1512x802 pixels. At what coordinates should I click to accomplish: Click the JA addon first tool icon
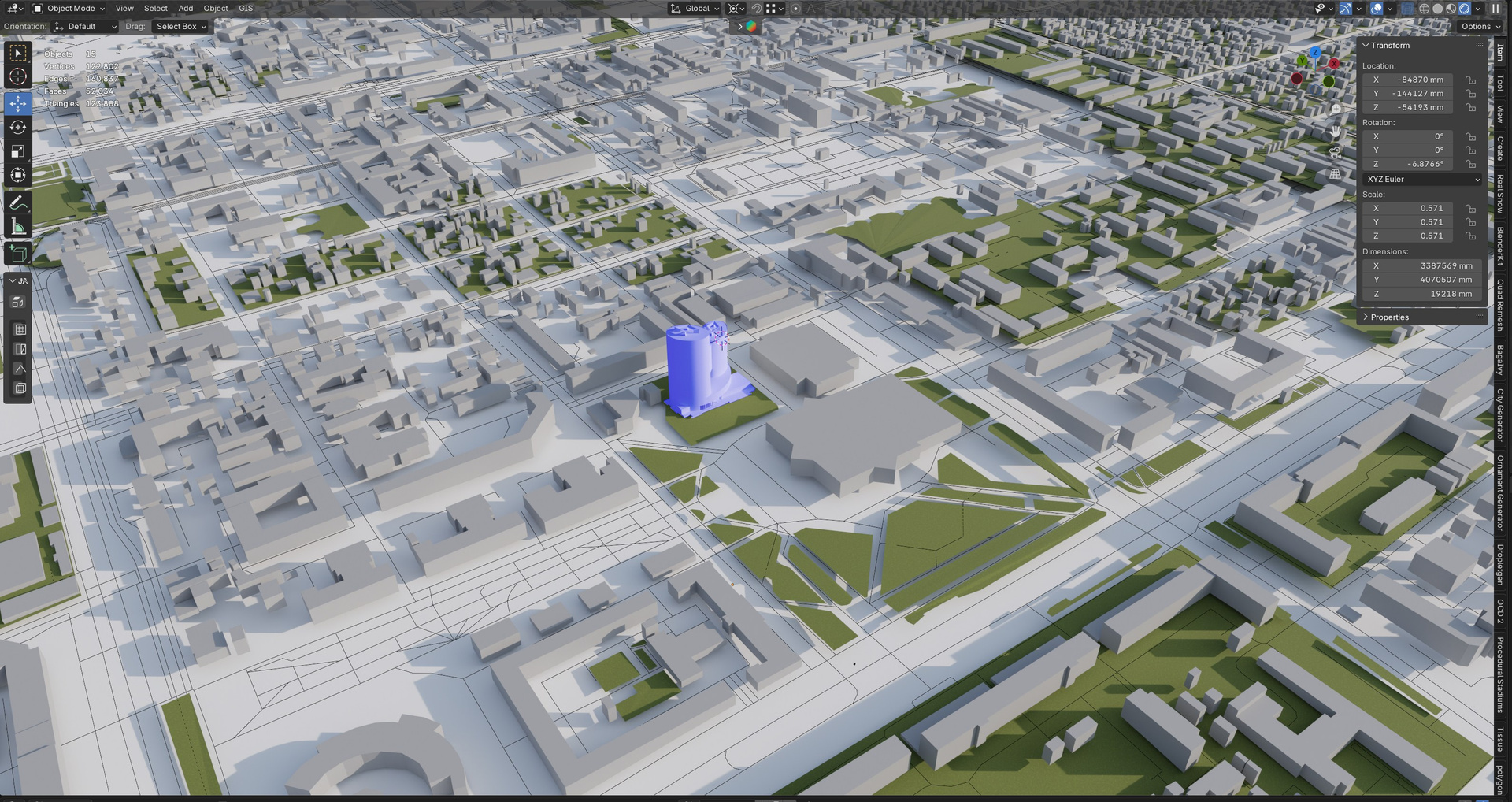click(18, 303)
